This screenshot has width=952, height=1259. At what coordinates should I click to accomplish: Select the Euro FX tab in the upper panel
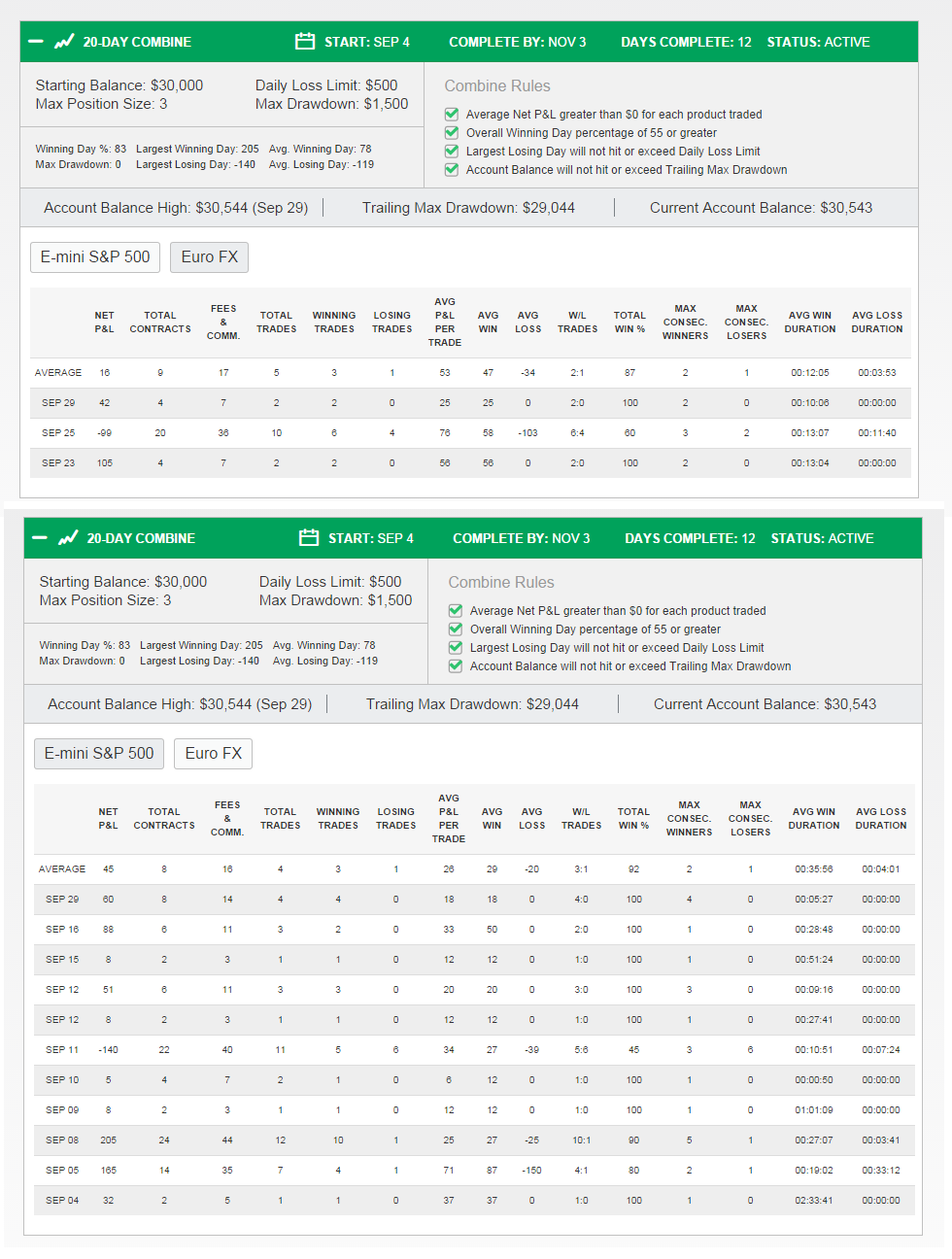point(210,257)
